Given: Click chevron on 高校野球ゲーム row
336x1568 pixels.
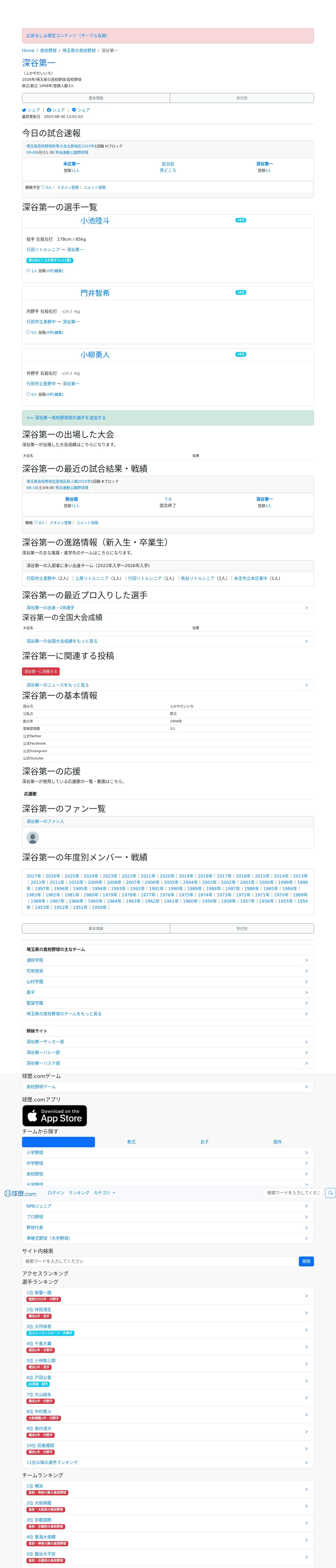Looking at the screenshot, I should tap(306, 1087).
